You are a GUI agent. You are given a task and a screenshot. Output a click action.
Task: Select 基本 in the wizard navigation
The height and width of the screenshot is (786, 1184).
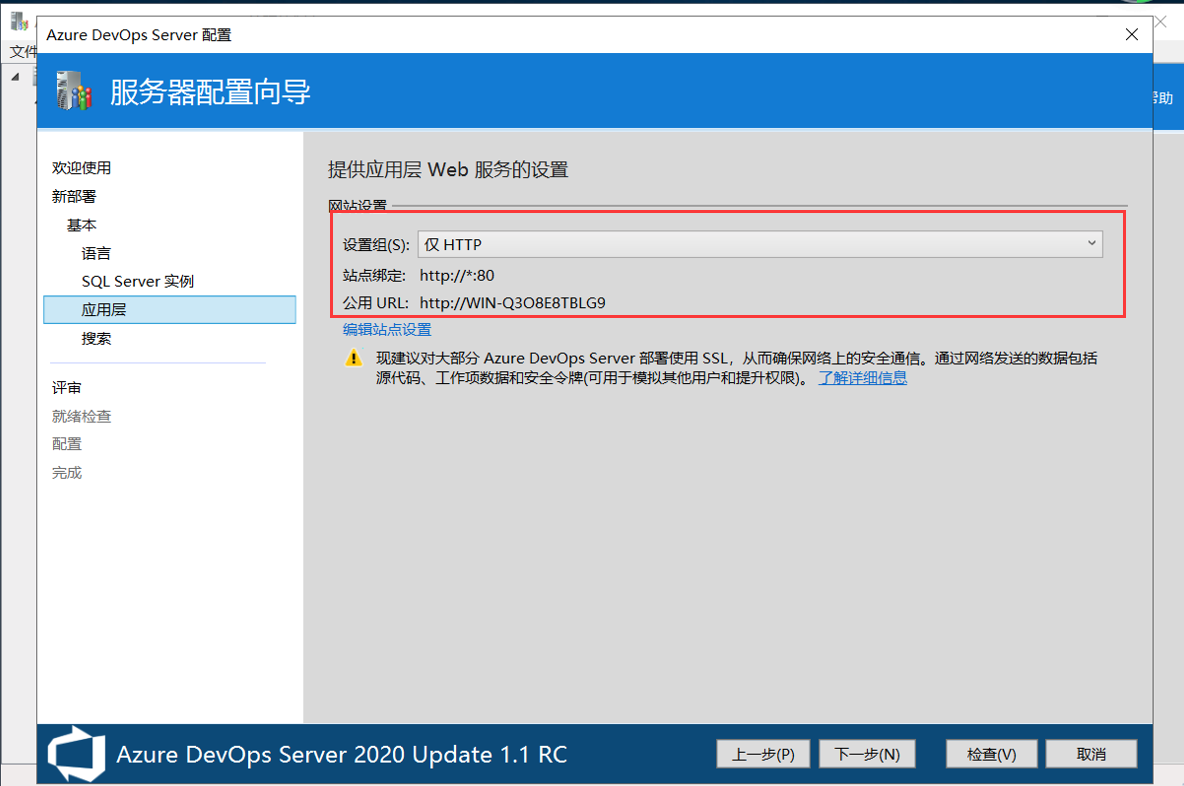(x=82, y=225)
